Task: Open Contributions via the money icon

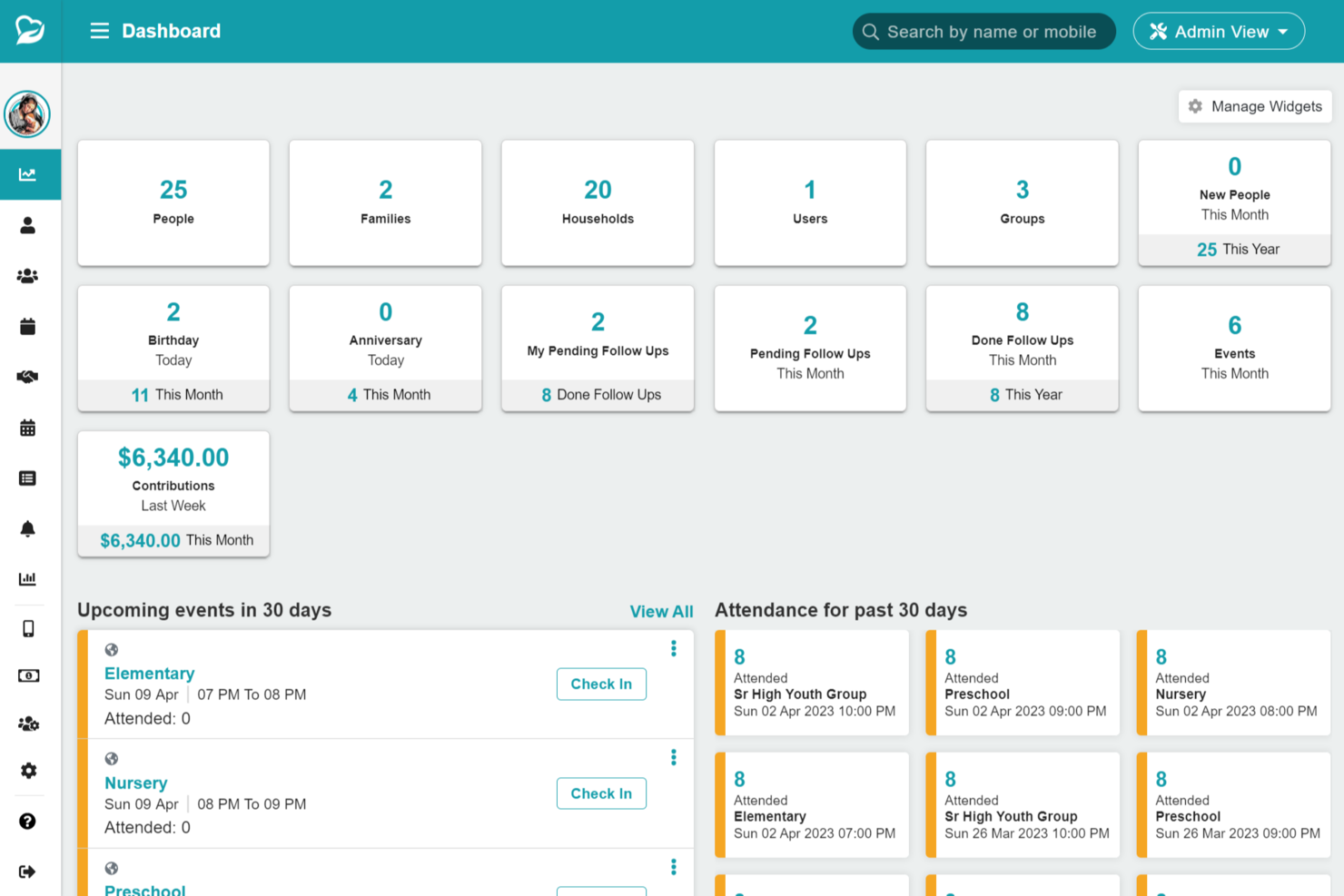Action: (x=27, y=675)
